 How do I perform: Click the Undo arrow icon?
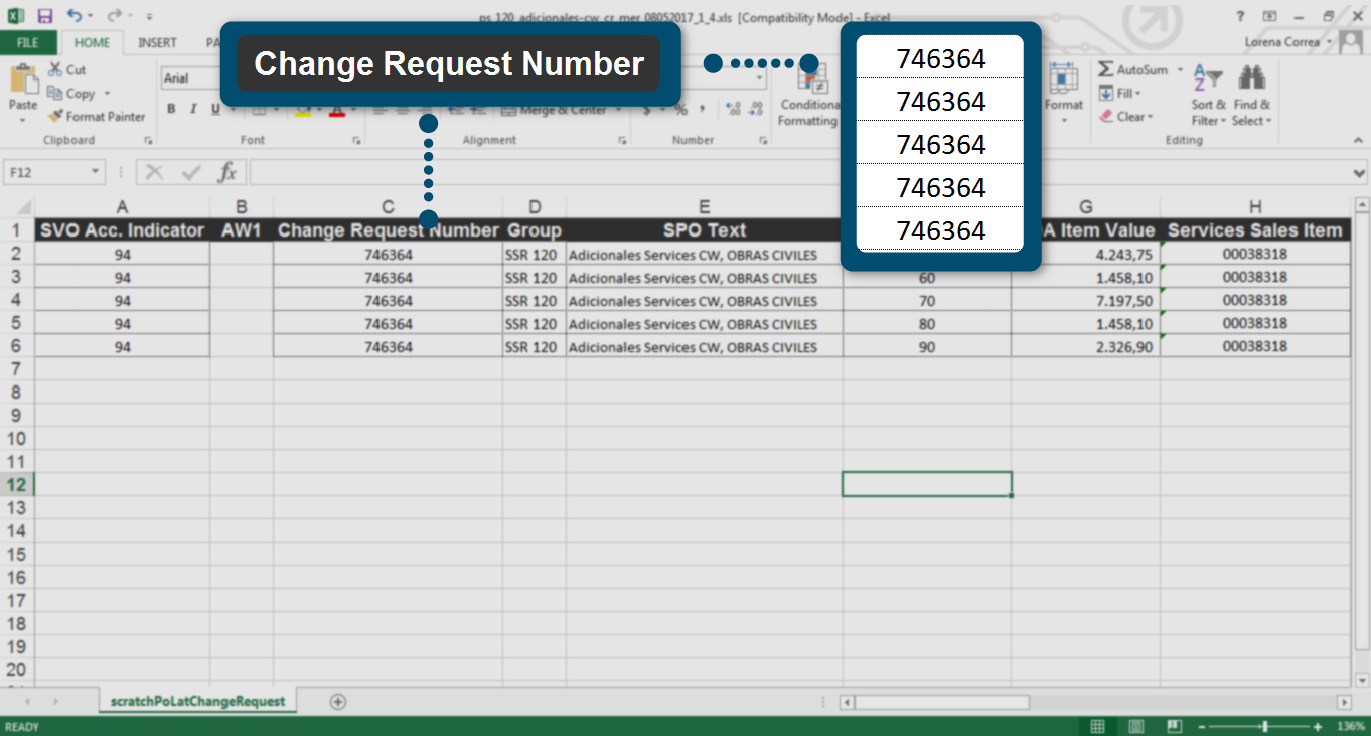click(x=74, y=16)
